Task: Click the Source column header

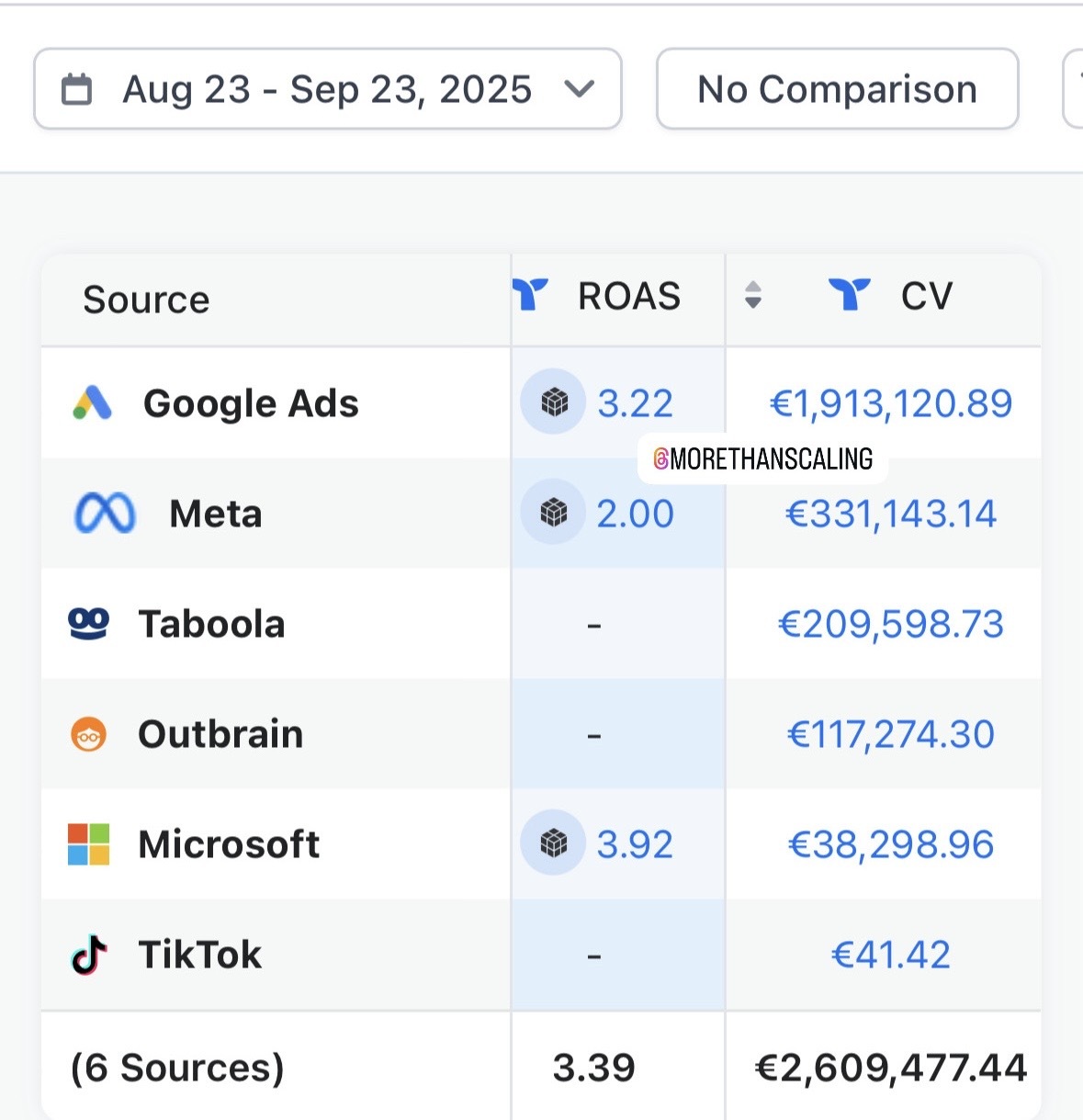Action: [x=146, y=300]
